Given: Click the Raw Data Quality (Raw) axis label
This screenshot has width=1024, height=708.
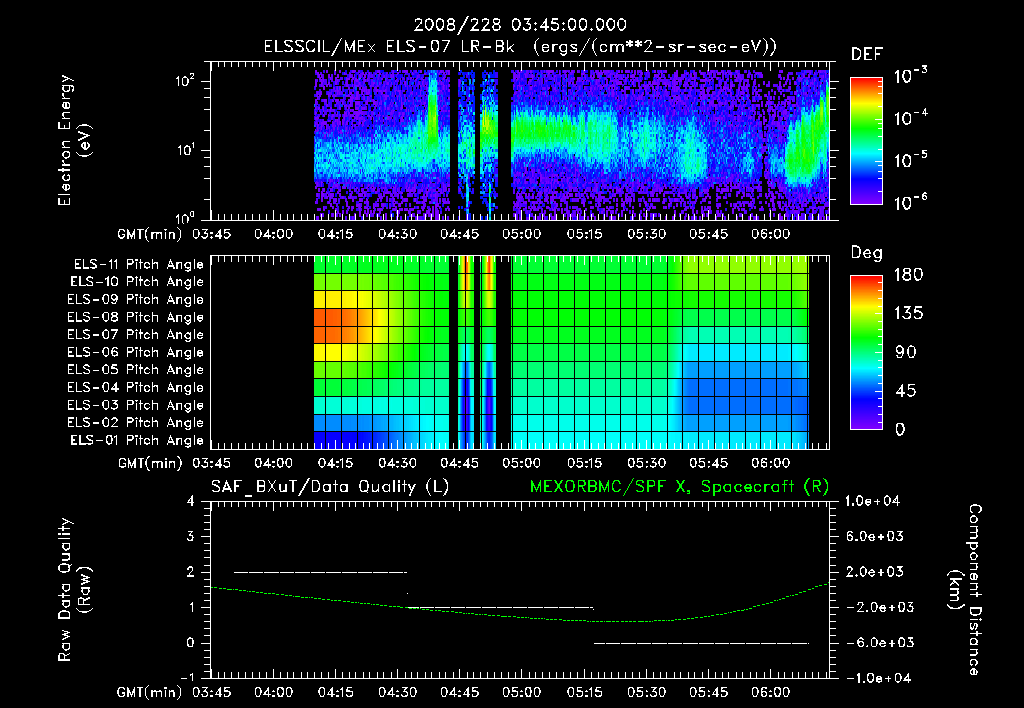Looking at the screenshot, I should point(74,590).
